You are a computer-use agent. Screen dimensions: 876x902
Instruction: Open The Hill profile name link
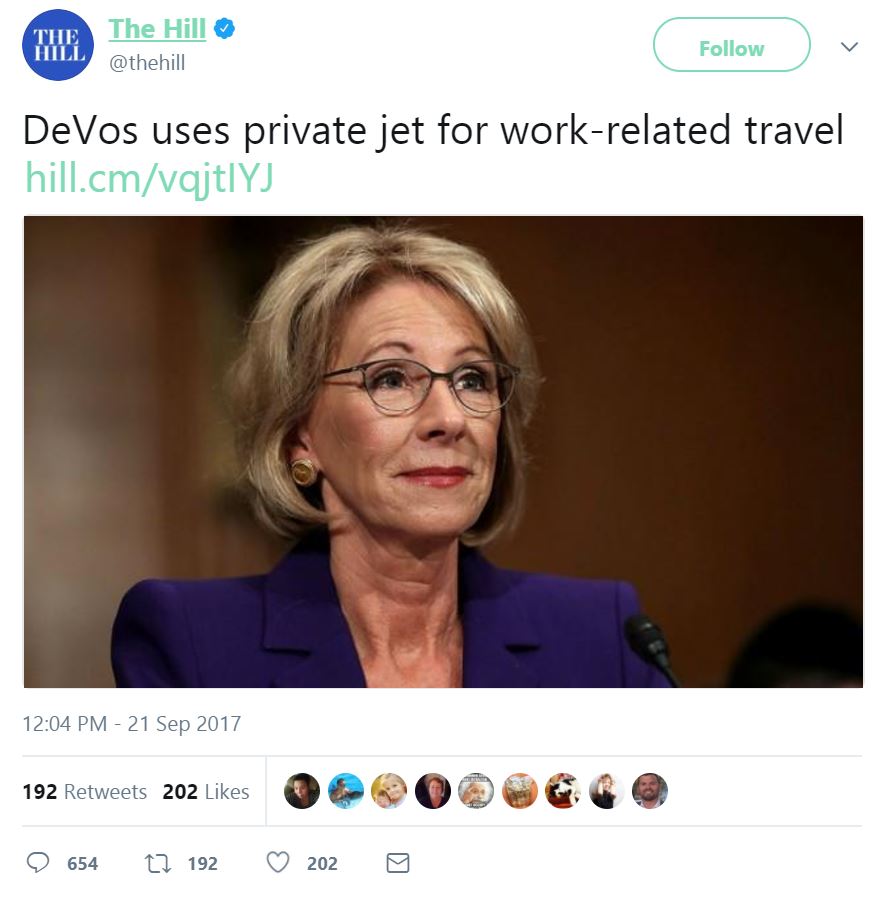157,29
